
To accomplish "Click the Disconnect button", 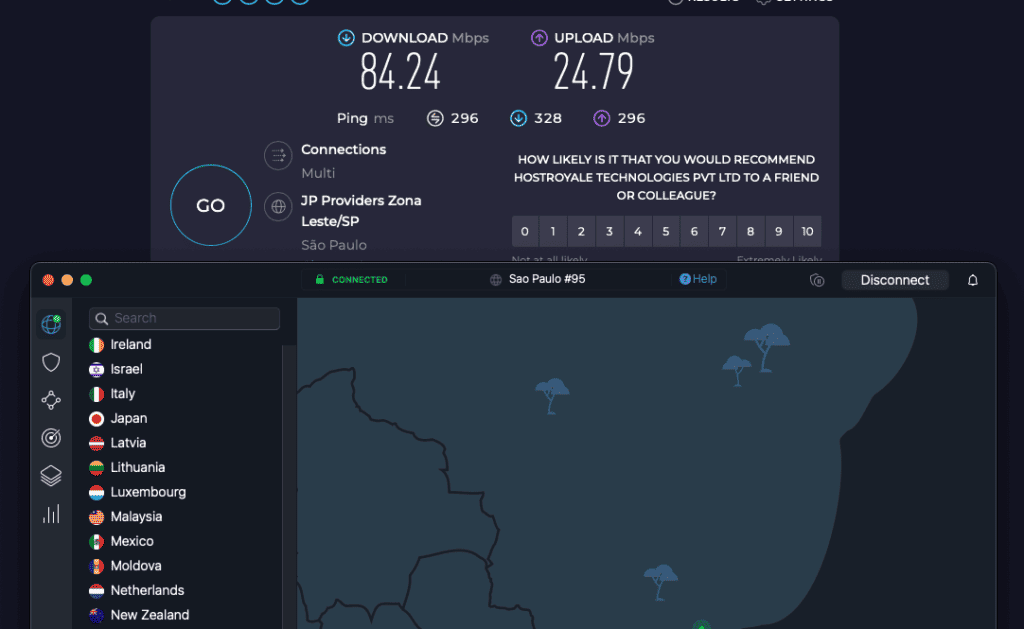I will click(x=895, y=280).
